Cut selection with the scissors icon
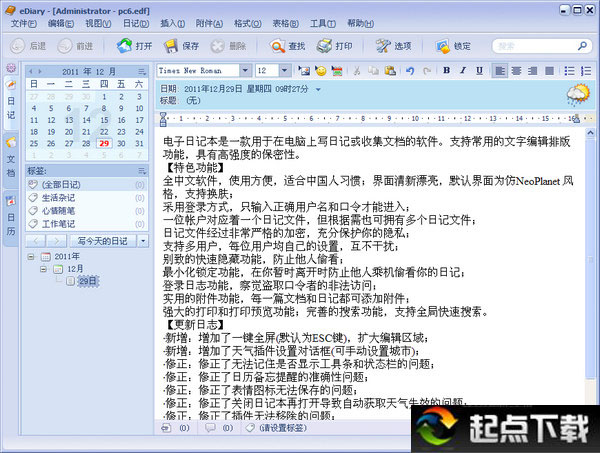The image size is (600, 453). (357, 71)
